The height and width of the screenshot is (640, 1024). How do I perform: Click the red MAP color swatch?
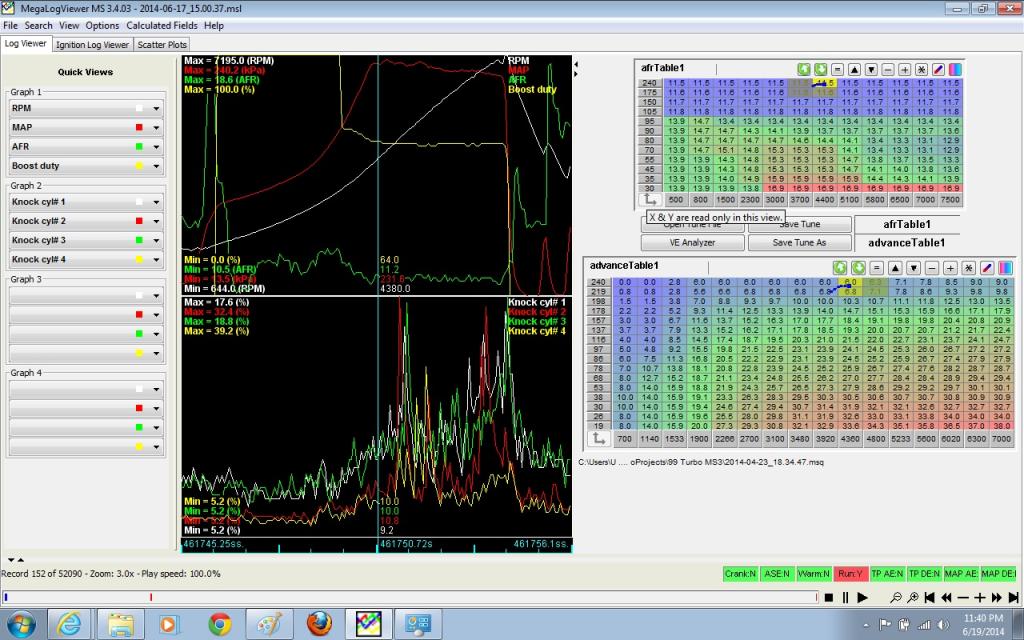pos(139,128)
